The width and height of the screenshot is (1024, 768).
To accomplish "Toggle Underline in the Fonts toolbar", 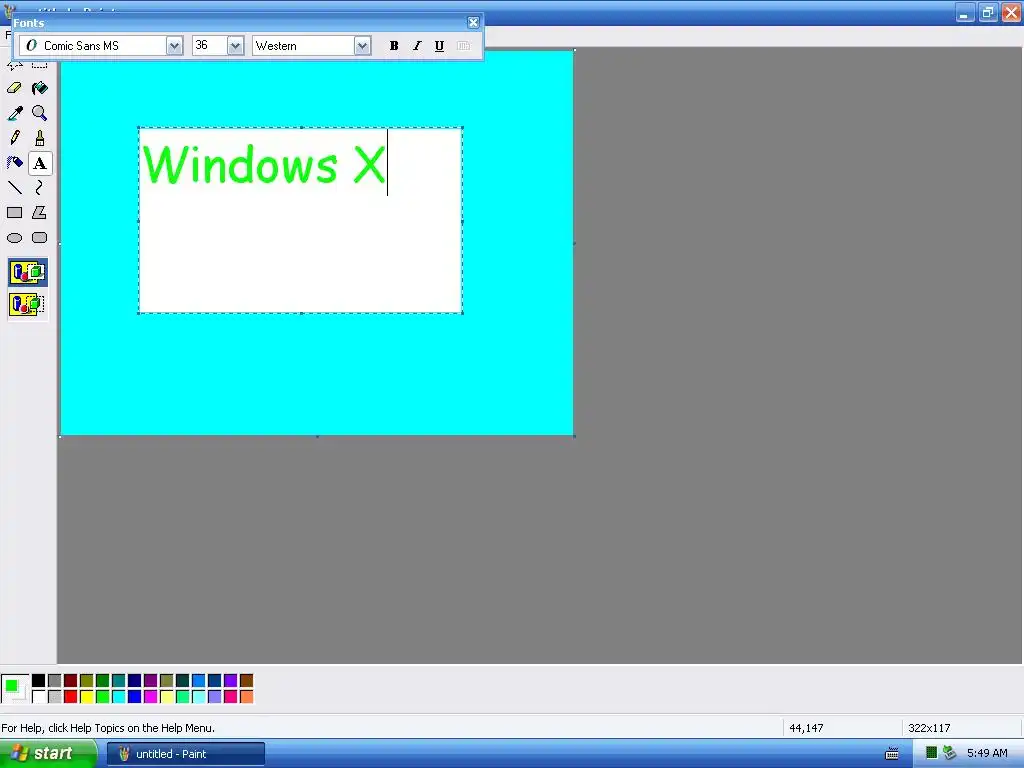I will [x=440, y=46].
